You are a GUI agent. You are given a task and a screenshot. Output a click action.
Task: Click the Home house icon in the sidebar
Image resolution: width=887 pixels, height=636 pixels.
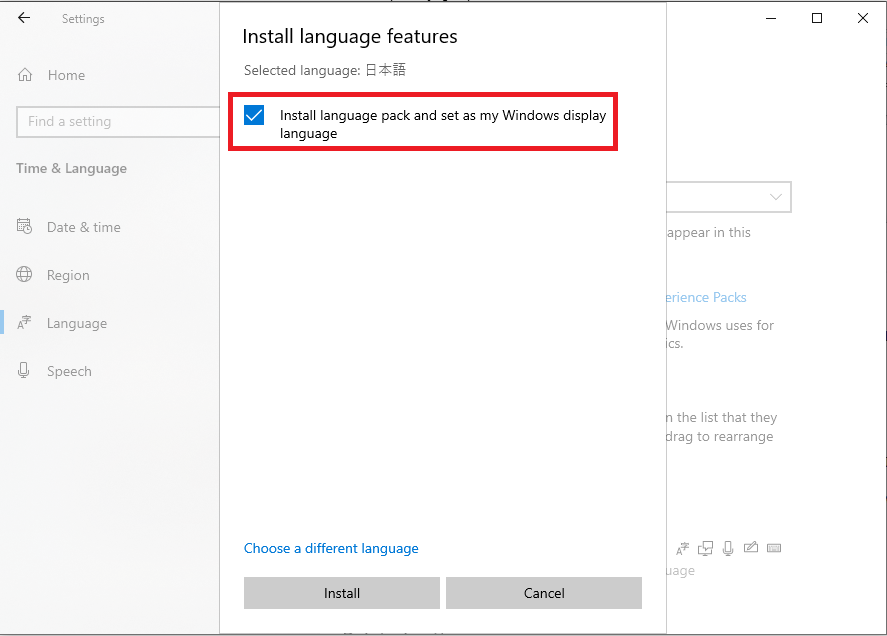23,74
